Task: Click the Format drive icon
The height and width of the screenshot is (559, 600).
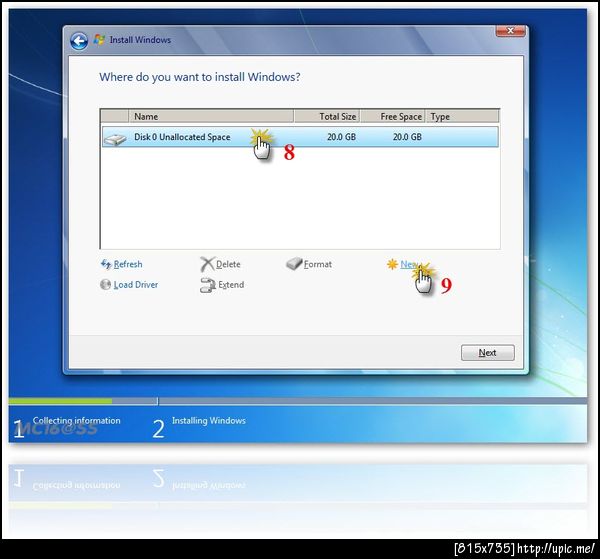Action: tap(294, 264)
